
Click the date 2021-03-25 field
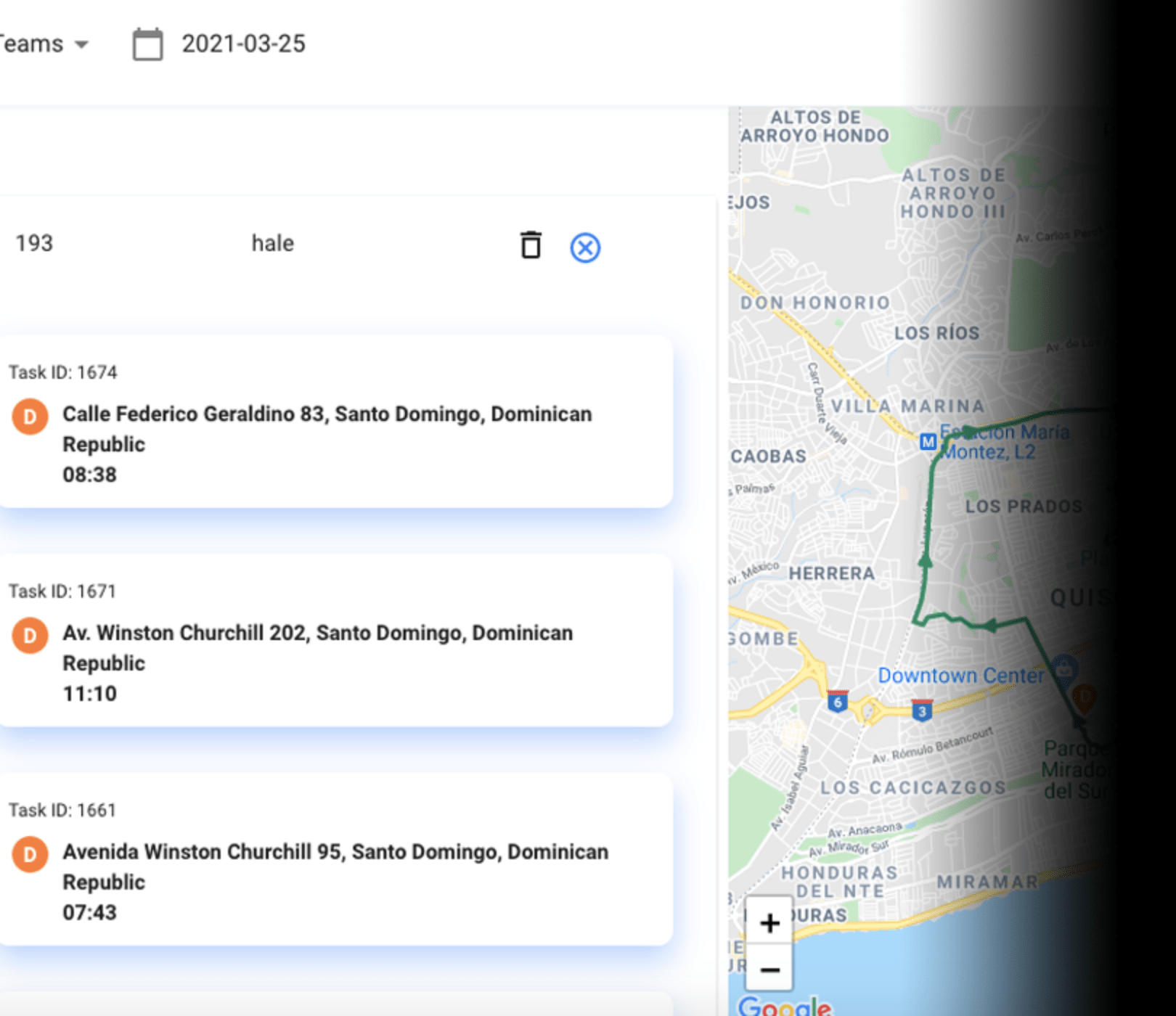[x=243, y=44]
